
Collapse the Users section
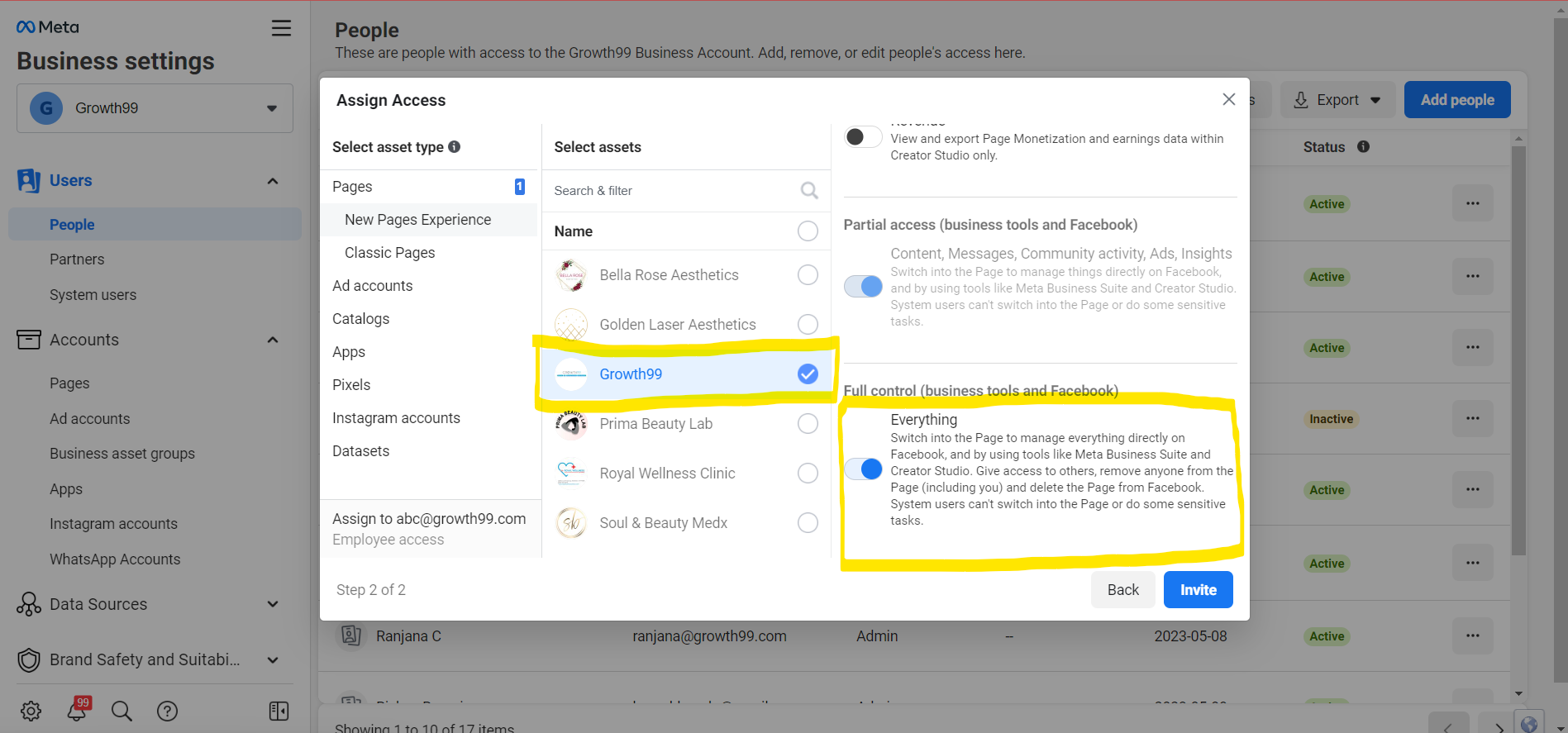(273, 181)
